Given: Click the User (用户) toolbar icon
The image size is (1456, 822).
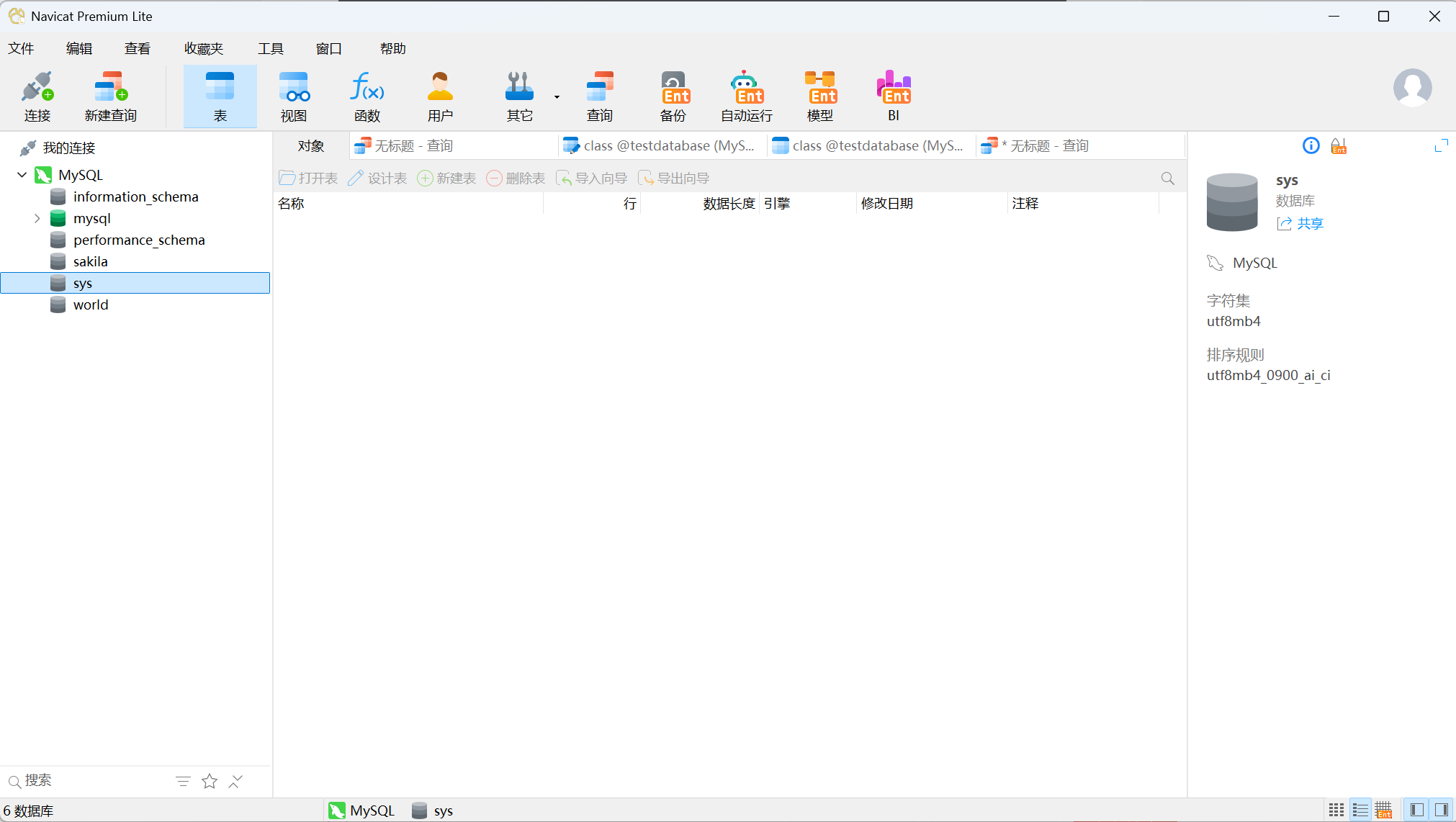Looking at the screenshot, I should click(x=440, y=96).
